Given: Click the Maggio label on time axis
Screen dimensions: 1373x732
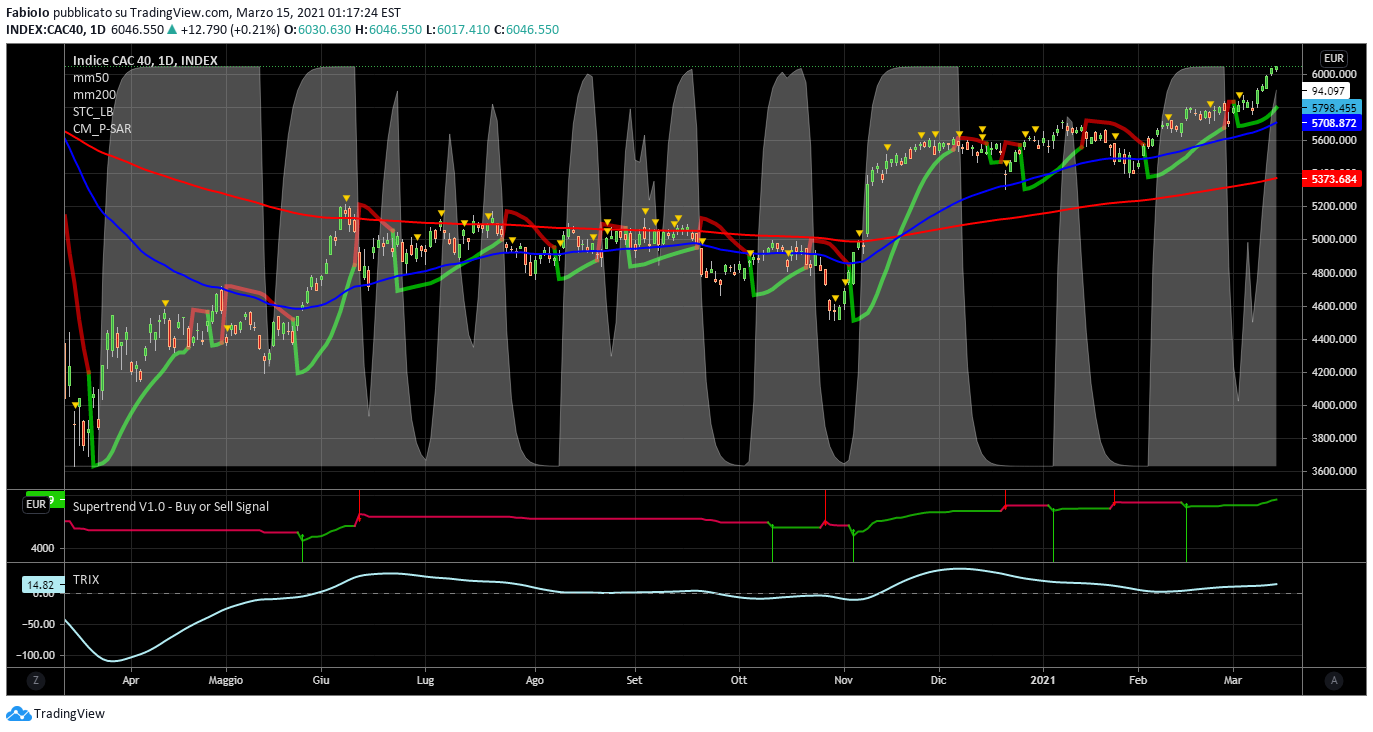Looking at the screenshot, I should [x=226, y=680].
